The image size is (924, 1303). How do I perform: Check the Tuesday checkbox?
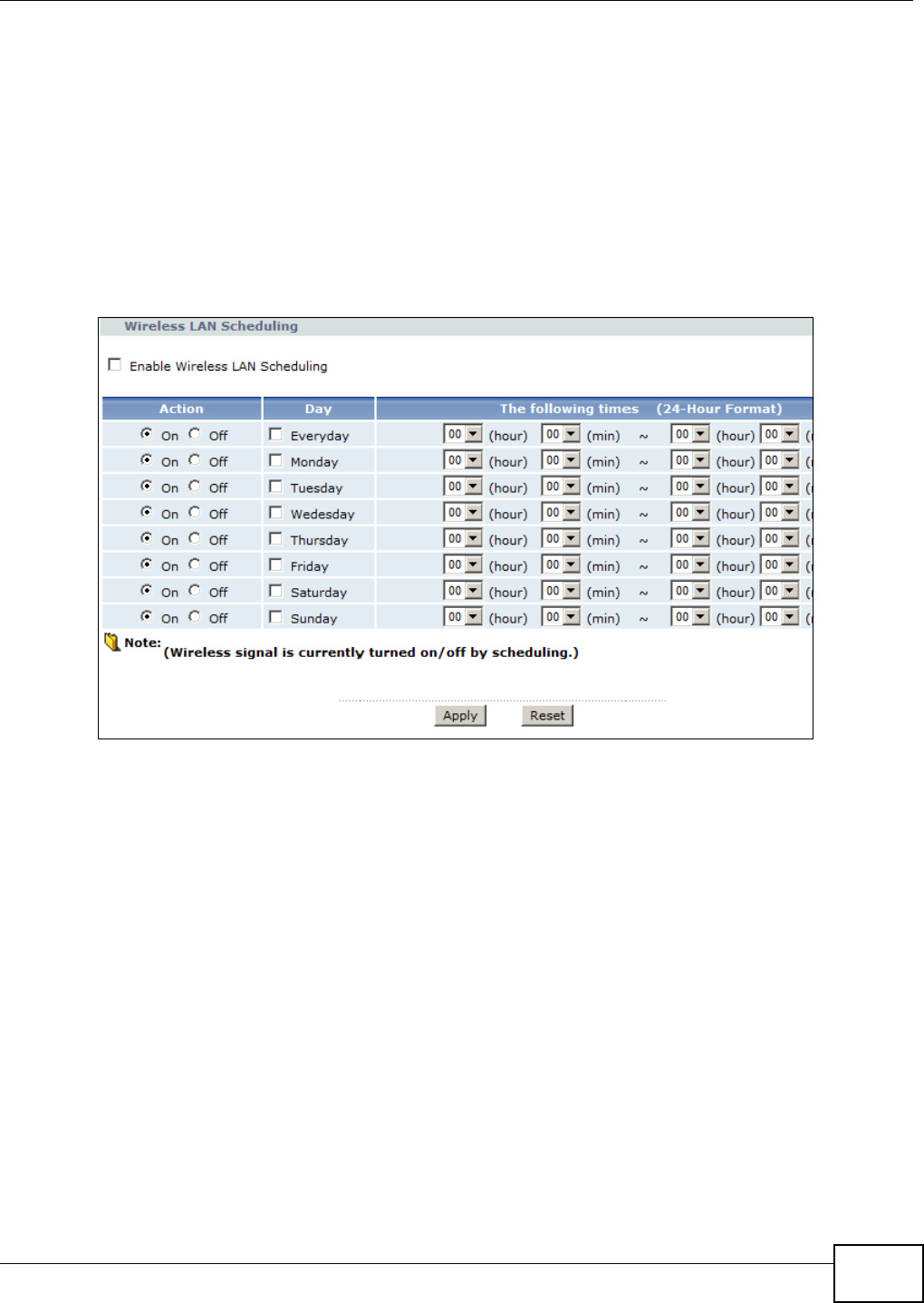coord(275,487)
